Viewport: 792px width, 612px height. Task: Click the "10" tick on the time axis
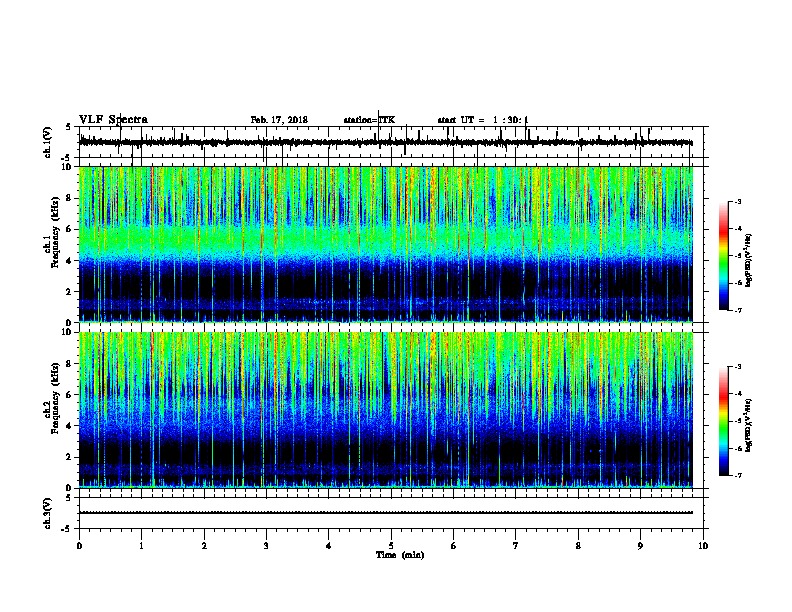click(x=703, y=546)
